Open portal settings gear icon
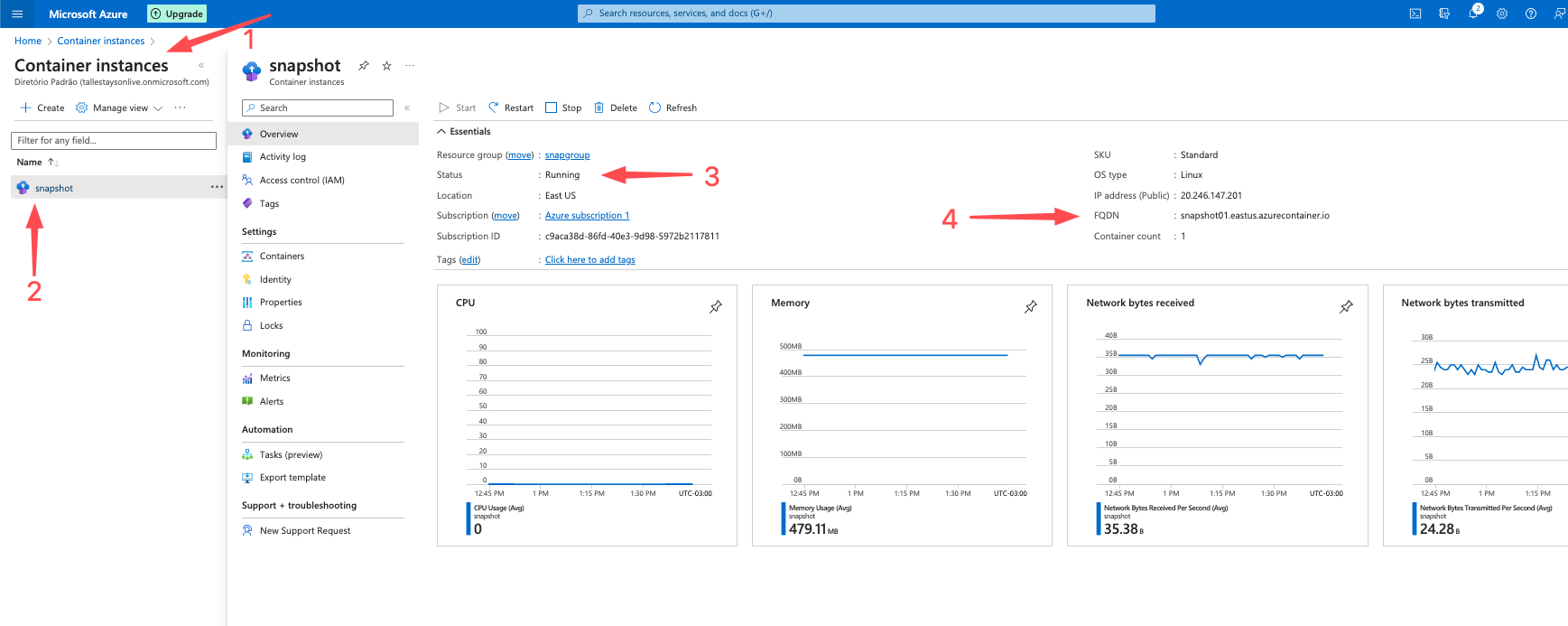1568x626 pixels. 1502,14
